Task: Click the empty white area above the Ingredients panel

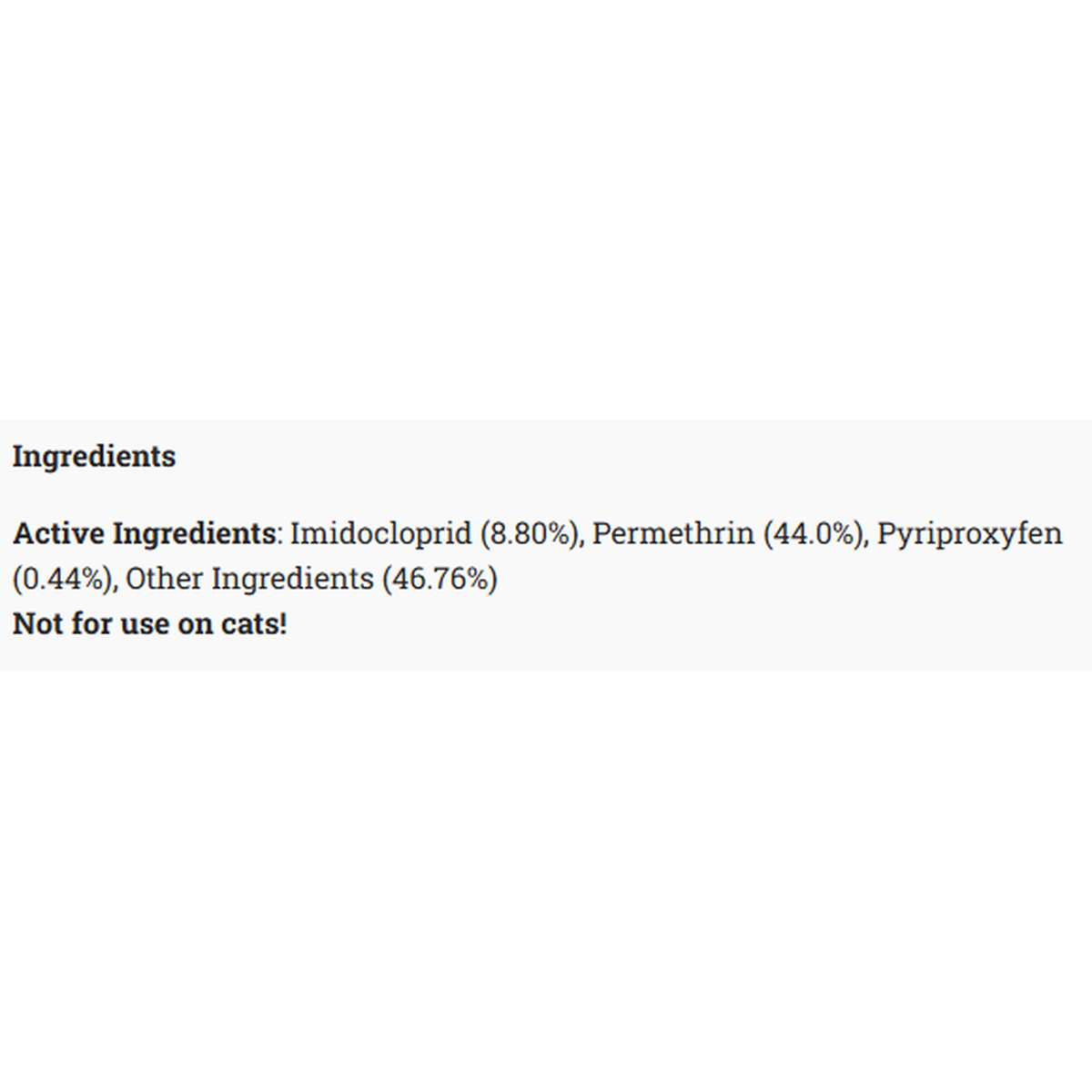Action: [546, 209]
